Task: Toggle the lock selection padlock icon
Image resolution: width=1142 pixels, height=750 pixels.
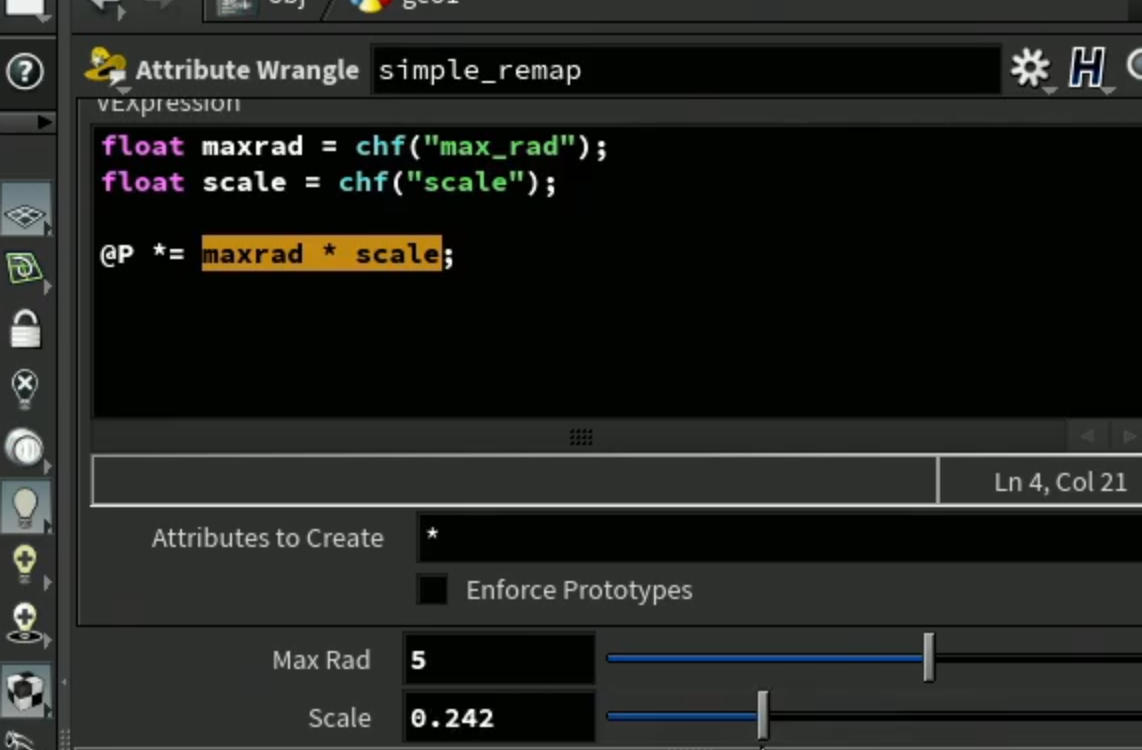Action: pyautogui.click(x=25, y=328)
